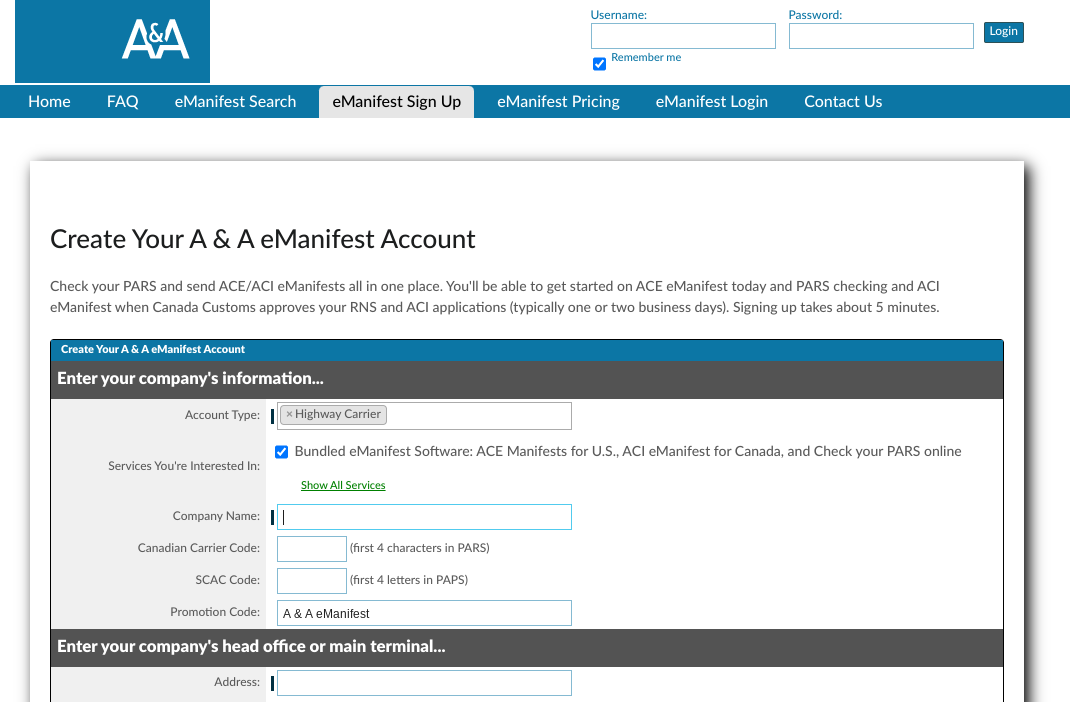The image size is (1070, 702).
Task: Uncheck the Bundled eManifest Software checkbox
Action: point(281,452)
